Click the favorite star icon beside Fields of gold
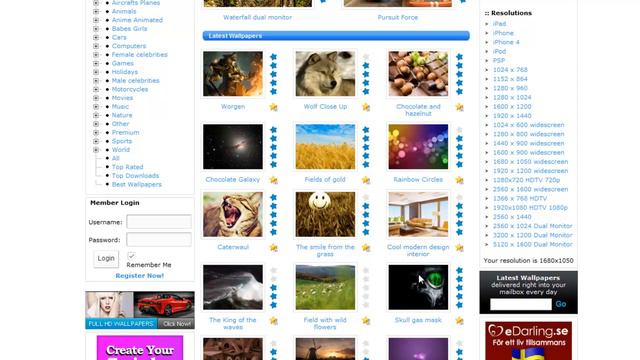This screenshot has width=640, height=360. click(366, 180)
